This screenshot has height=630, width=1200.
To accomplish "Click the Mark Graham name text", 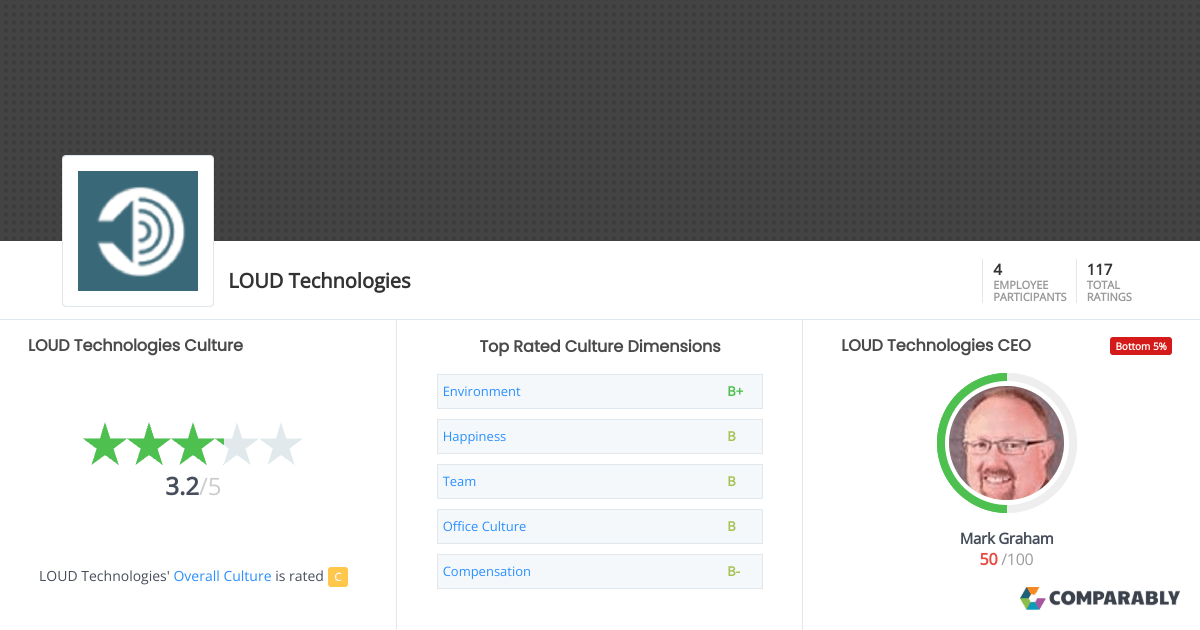I will pyautogui.click(x=1007, y=538).
